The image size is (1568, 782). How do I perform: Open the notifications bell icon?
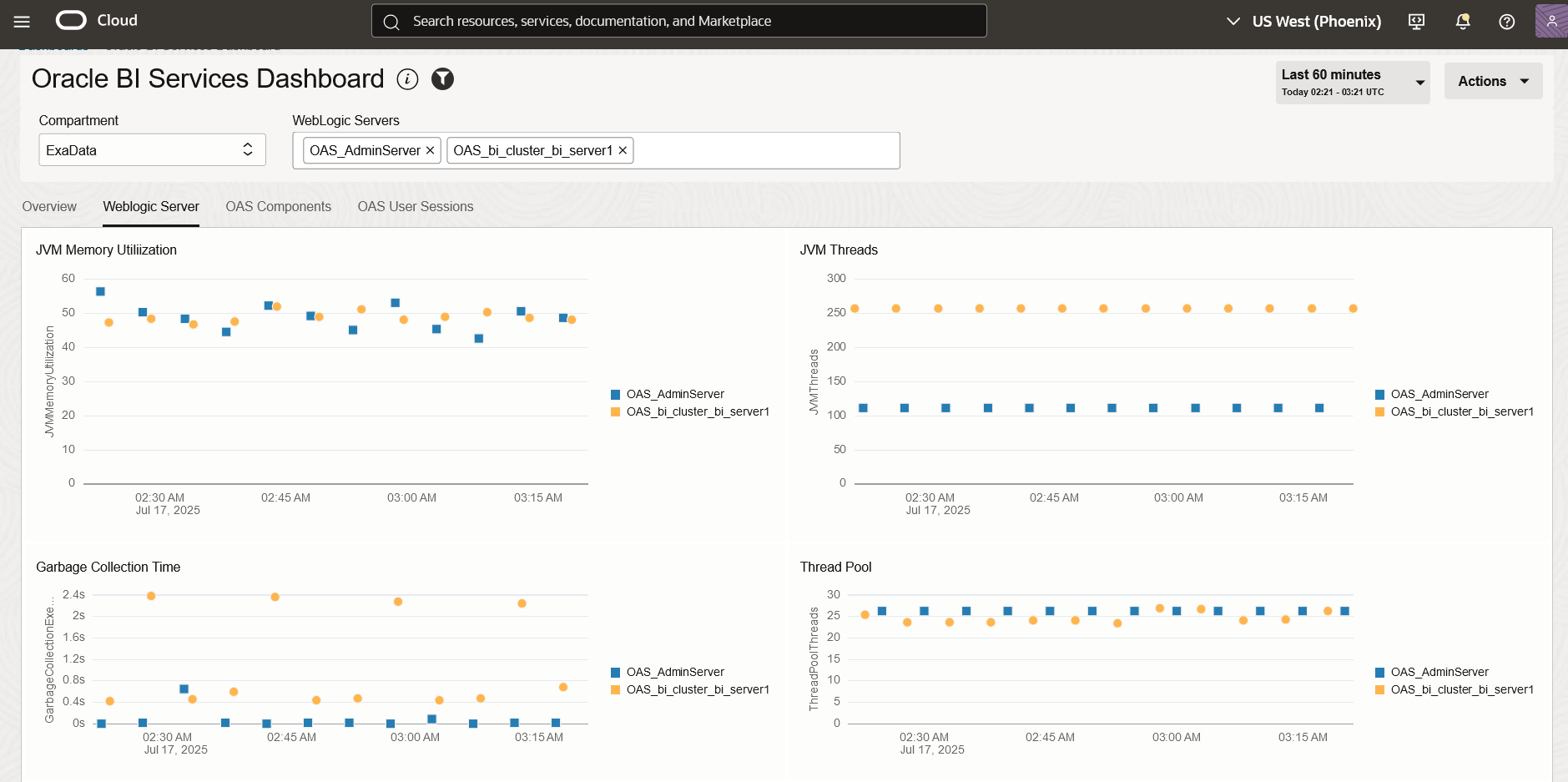1461,21
